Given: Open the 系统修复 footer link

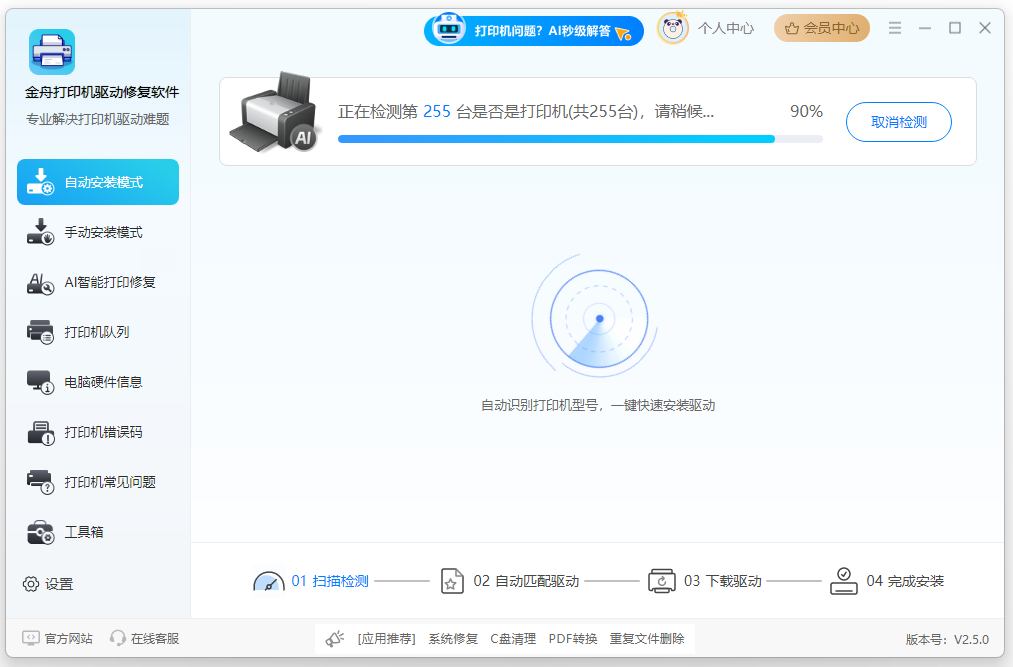Looking at the screenshot, I should [x=454, y=638].
